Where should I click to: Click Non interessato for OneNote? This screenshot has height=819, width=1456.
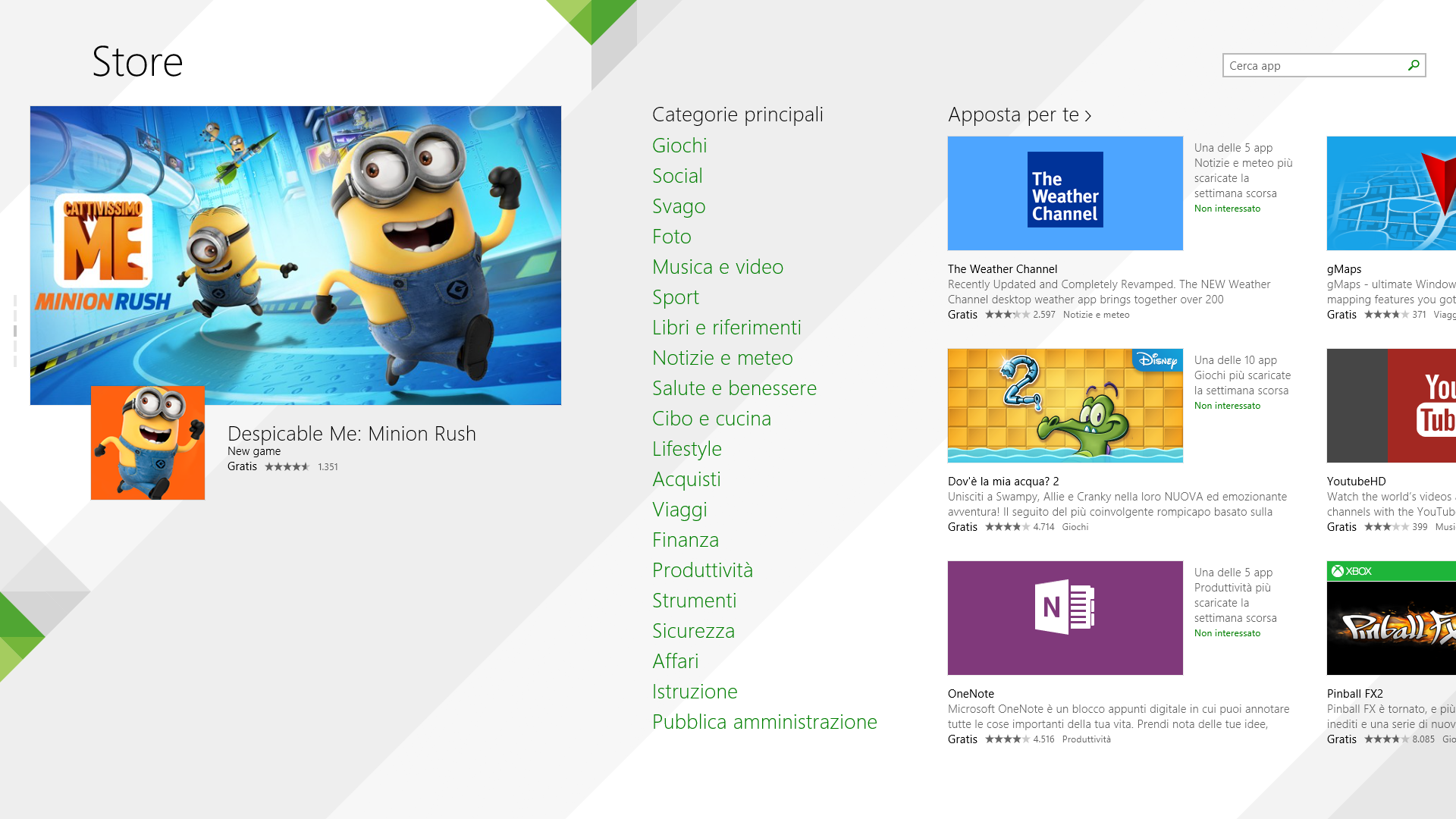click(1227, 633)
